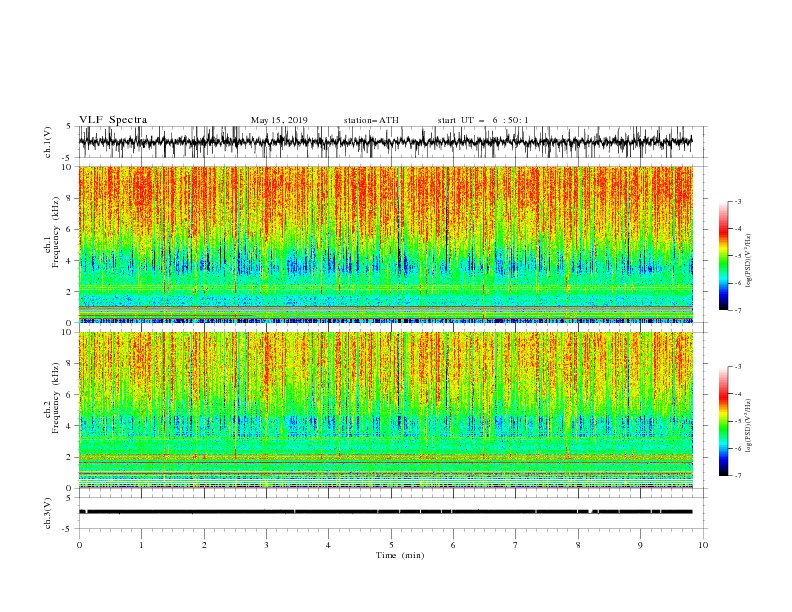Click the ch.2 spectrogram color scale bar
Viewport: 792px width, 612px height.
click(x=723, y=421)
